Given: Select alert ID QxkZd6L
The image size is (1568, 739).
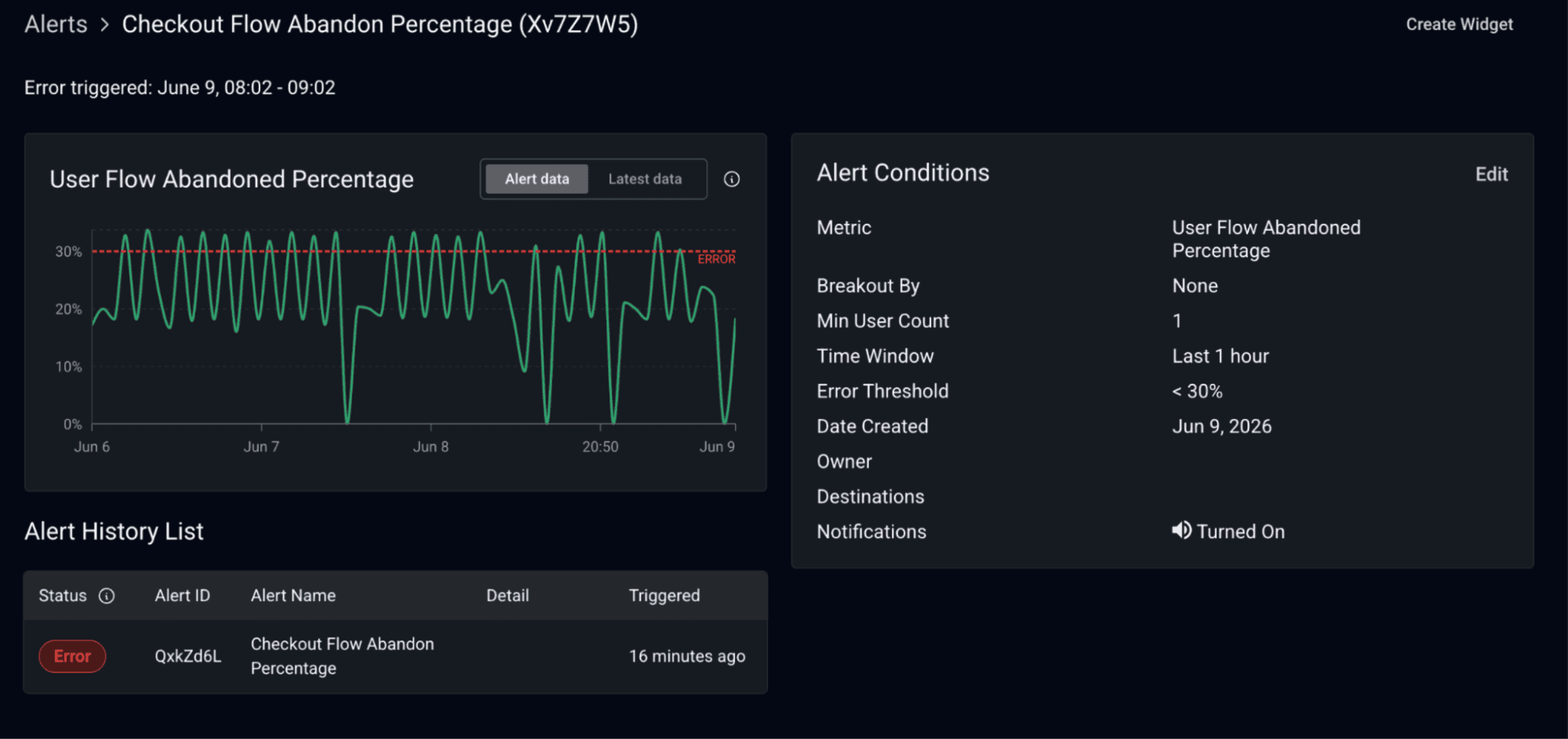Looking at the screenshot, I should (x=187, y=657).
